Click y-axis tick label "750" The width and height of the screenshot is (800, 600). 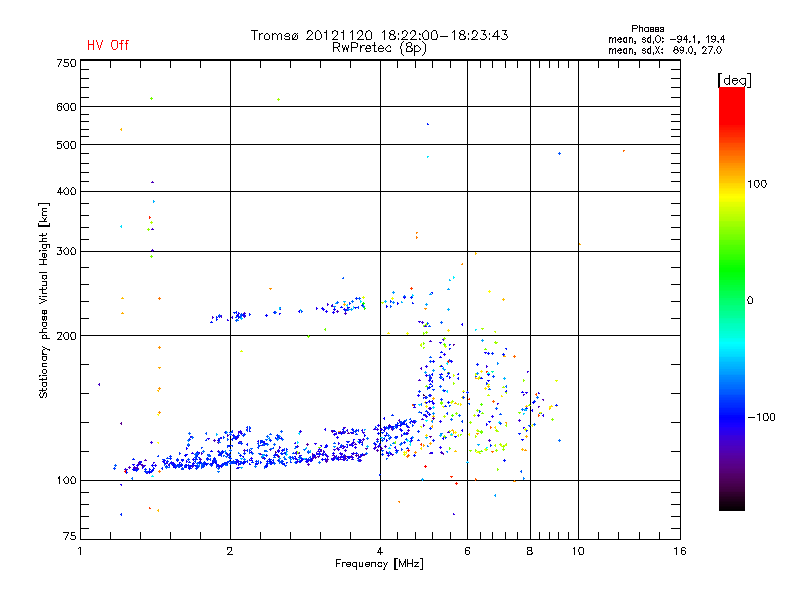pyautogui.click(x=67, y=64)
